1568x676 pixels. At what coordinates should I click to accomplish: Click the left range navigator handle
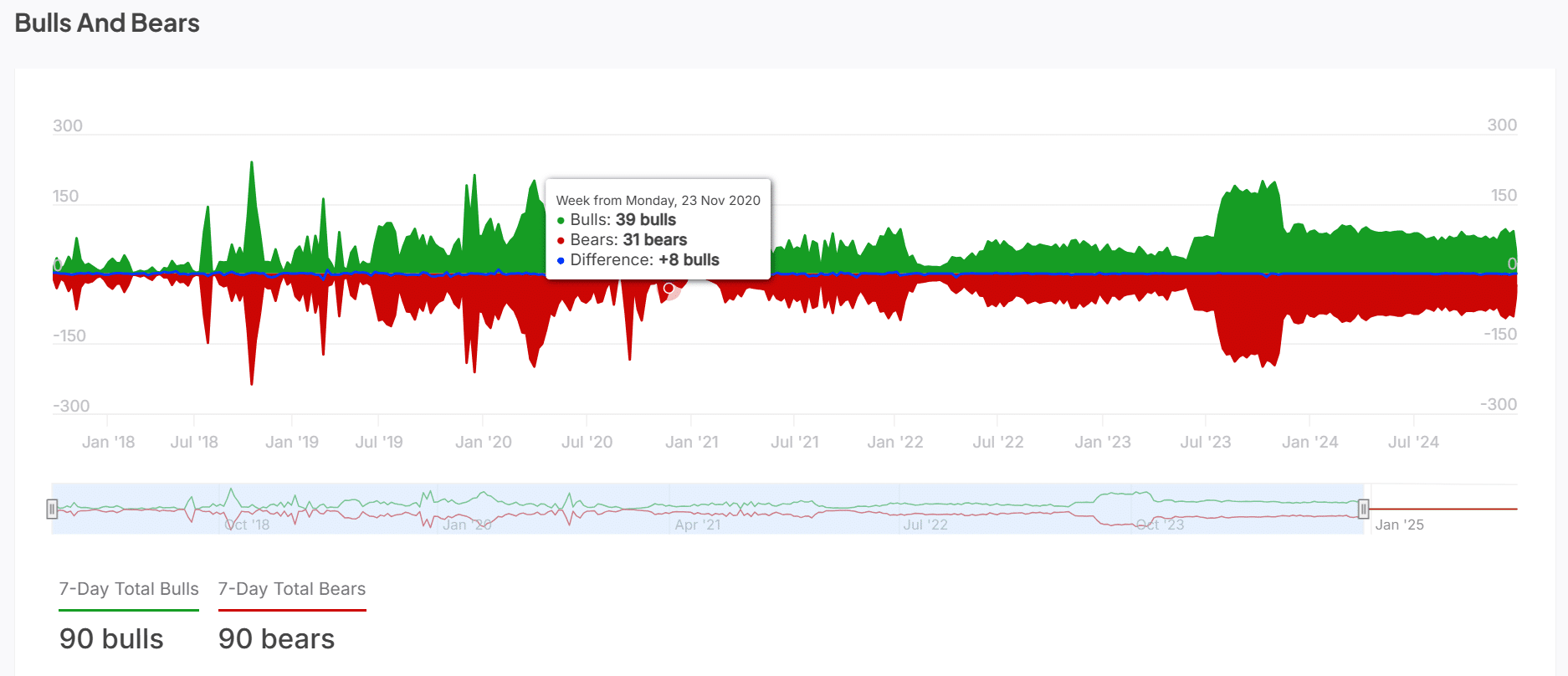click(x=52, y=509)
